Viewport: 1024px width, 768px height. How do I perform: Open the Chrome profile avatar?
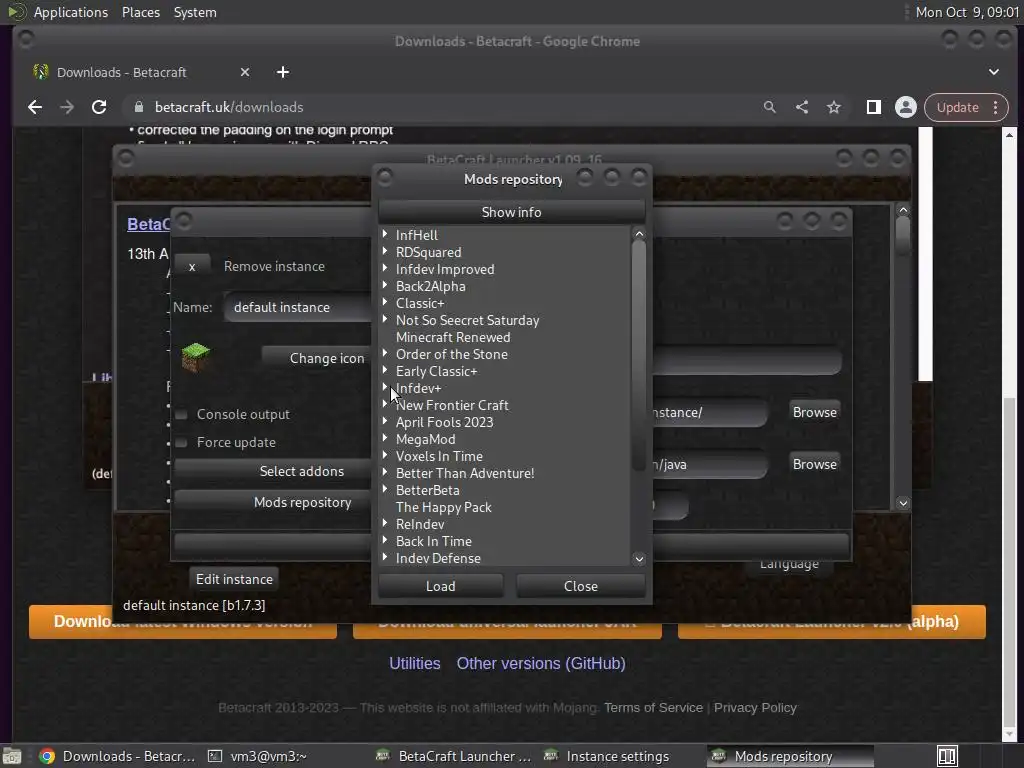[x=906, y=107]
